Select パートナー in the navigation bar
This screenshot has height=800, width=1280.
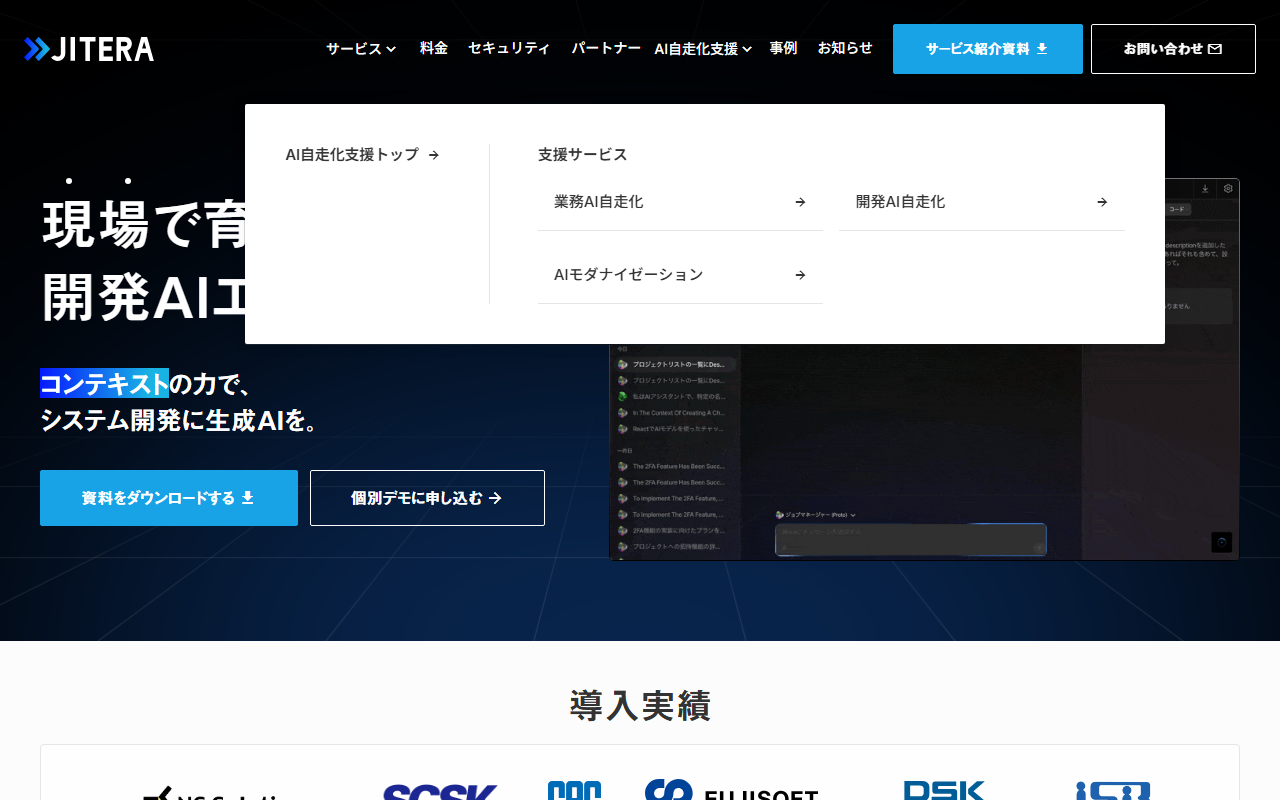pyautogui.click(x=605, y=48)
